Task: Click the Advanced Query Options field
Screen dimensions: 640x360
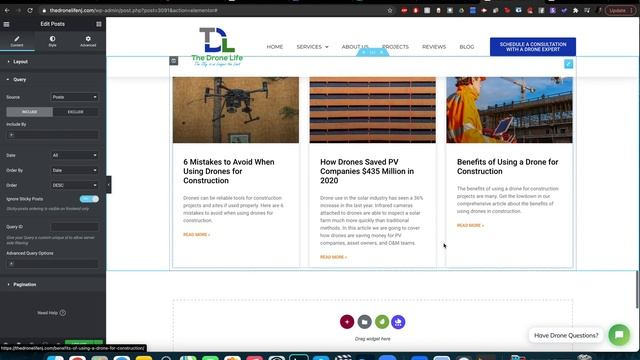Action: click(53, 264)
